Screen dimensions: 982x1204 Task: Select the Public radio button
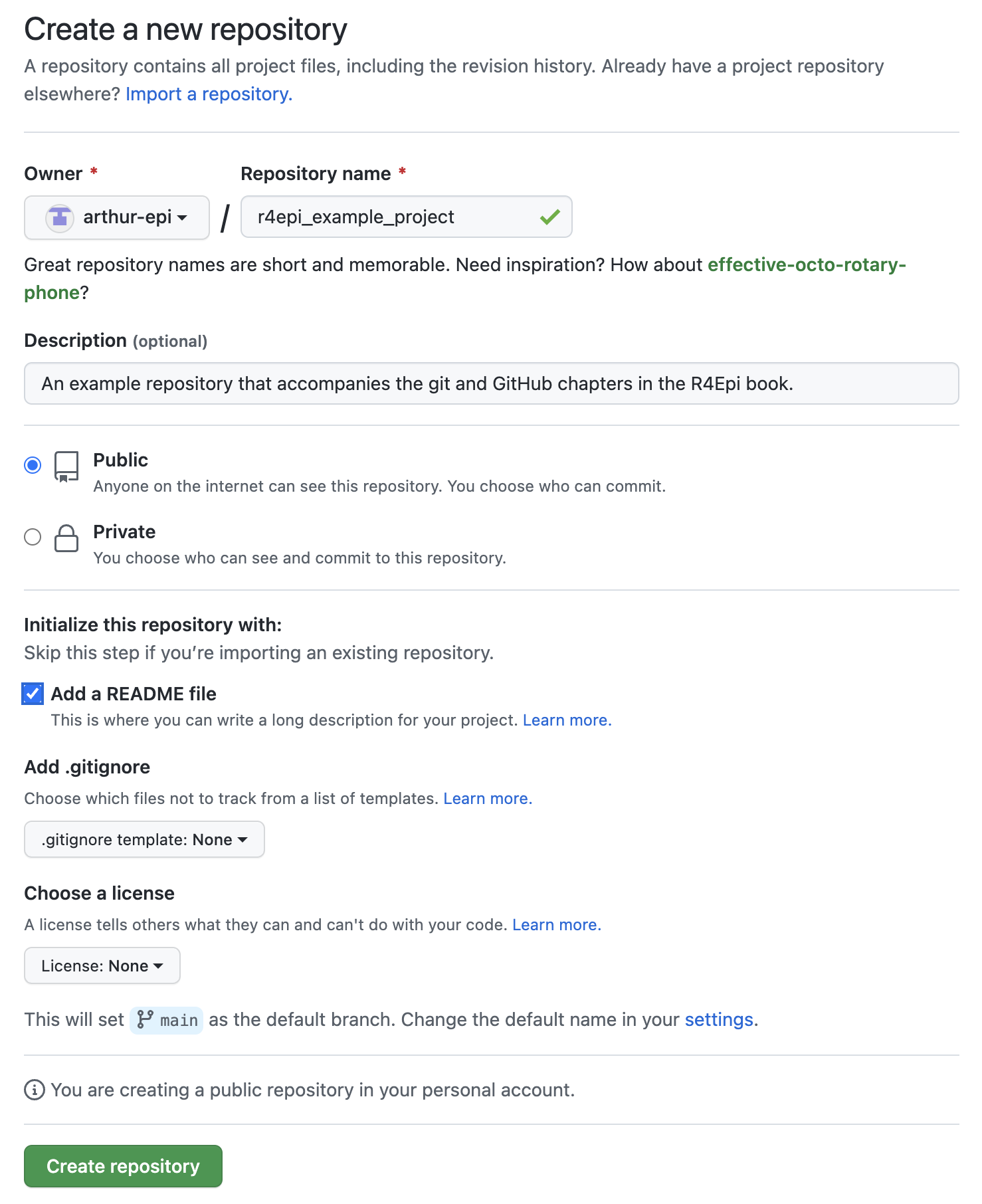[x=33, y=465]
